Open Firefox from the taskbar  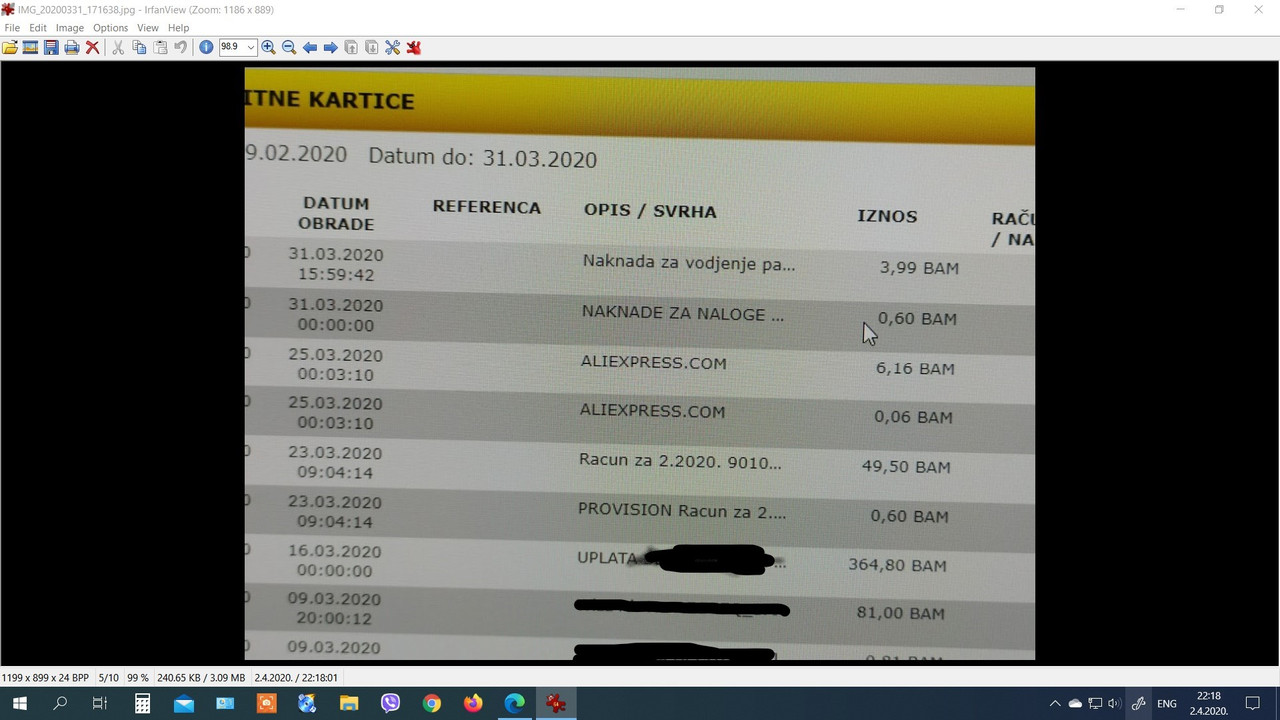pyautogui.click(x=473, y=704)
